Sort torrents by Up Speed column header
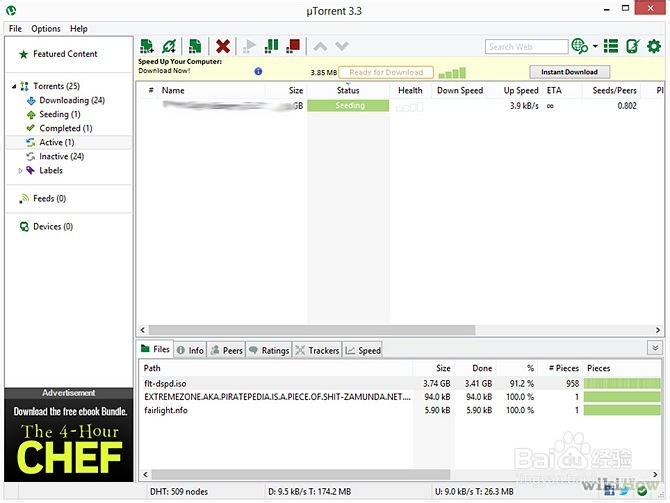 coord(520,91)
